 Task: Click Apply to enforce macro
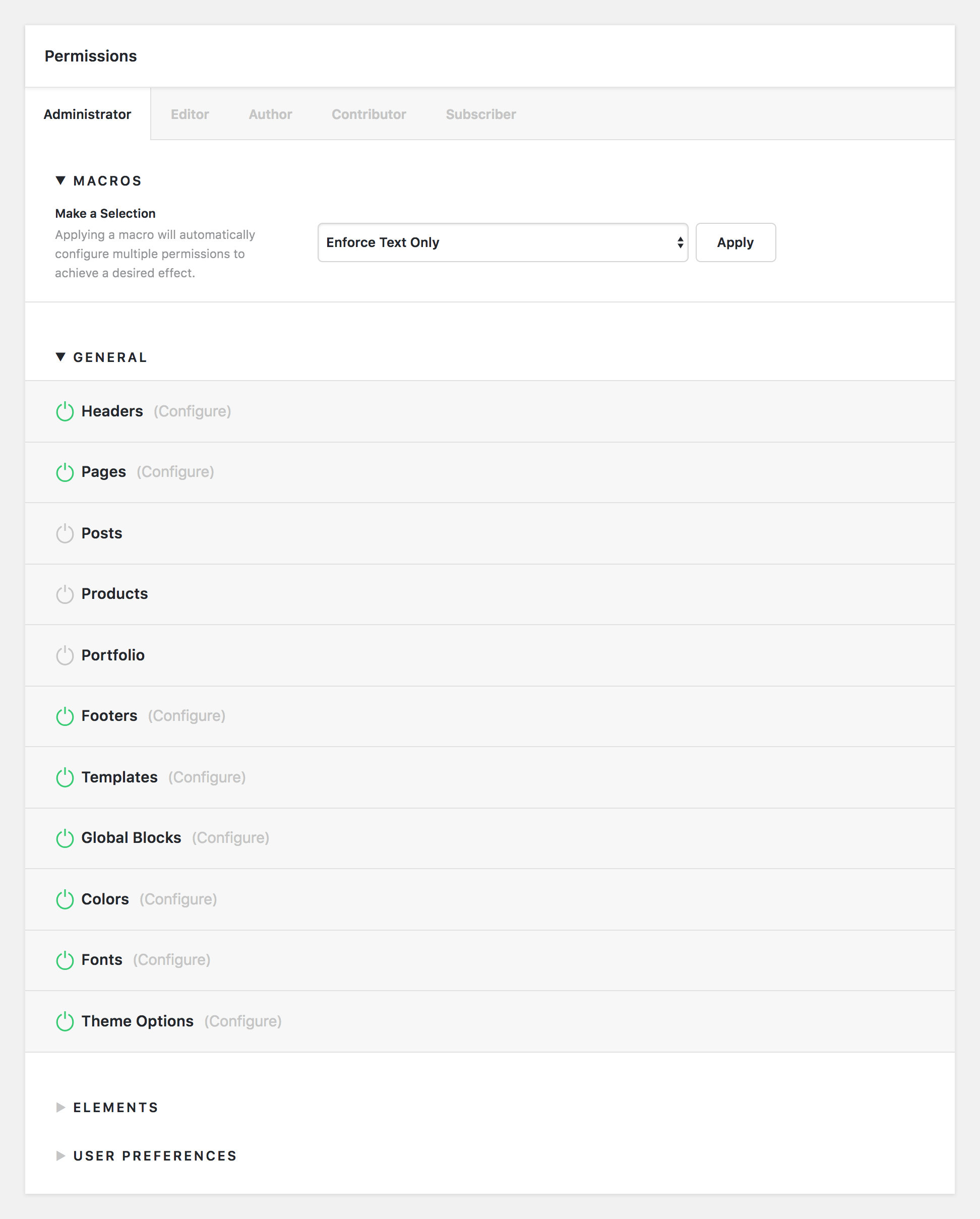tap(736, 242)
